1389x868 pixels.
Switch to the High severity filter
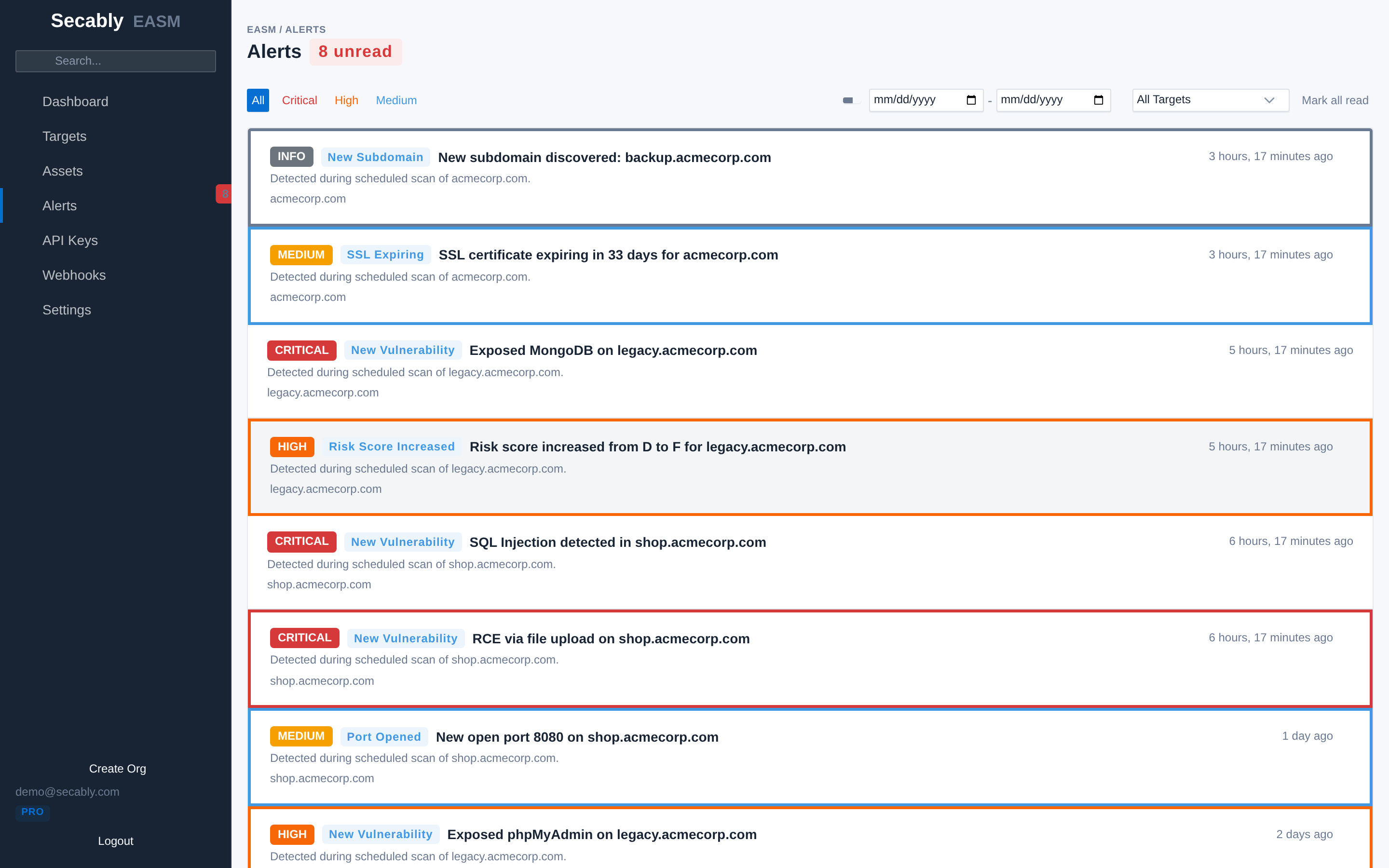(347, 100)
